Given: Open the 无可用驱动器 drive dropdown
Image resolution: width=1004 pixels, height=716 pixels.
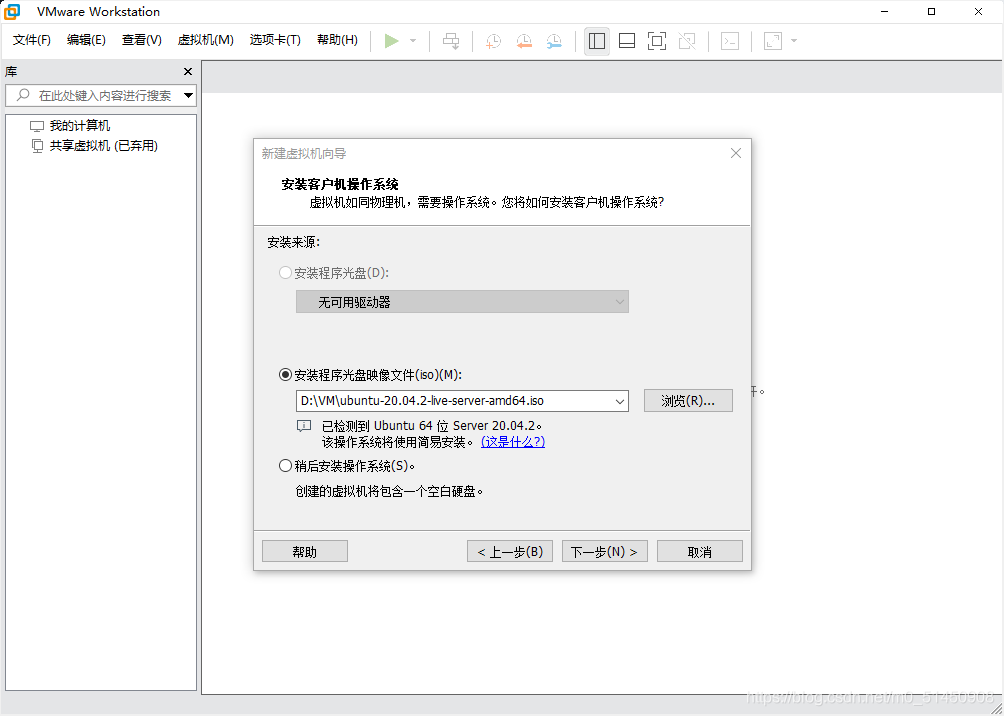Looking at the screenshot, I should point(462,302).
